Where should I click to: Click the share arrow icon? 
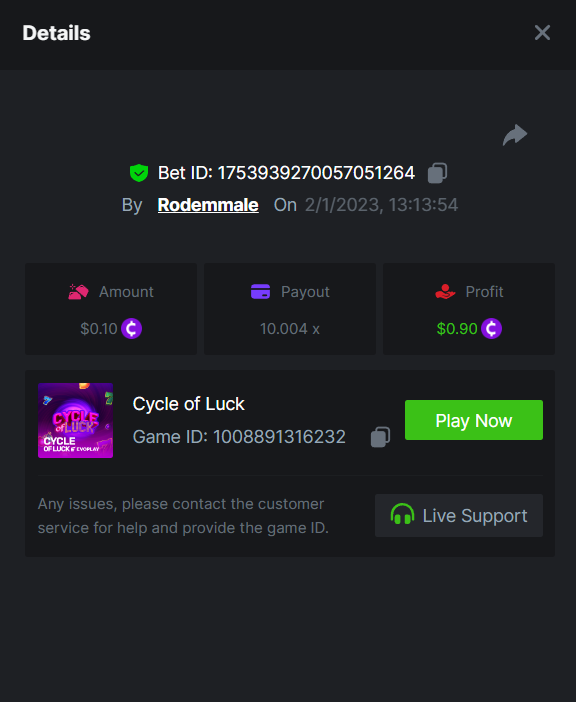pos(515,135)
